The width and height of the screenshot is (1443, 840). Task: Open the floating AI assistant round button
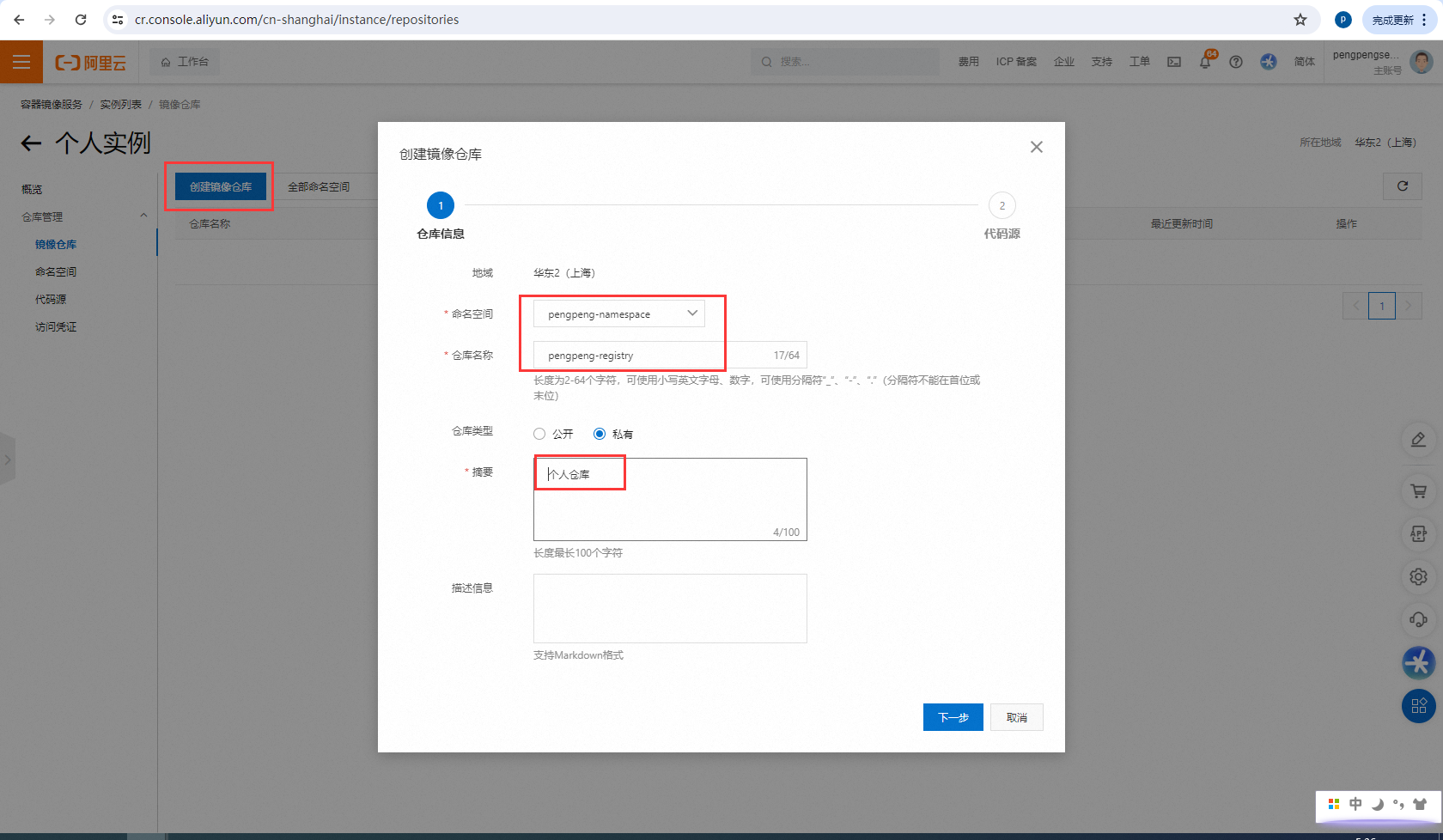(x=1419, y=662)
